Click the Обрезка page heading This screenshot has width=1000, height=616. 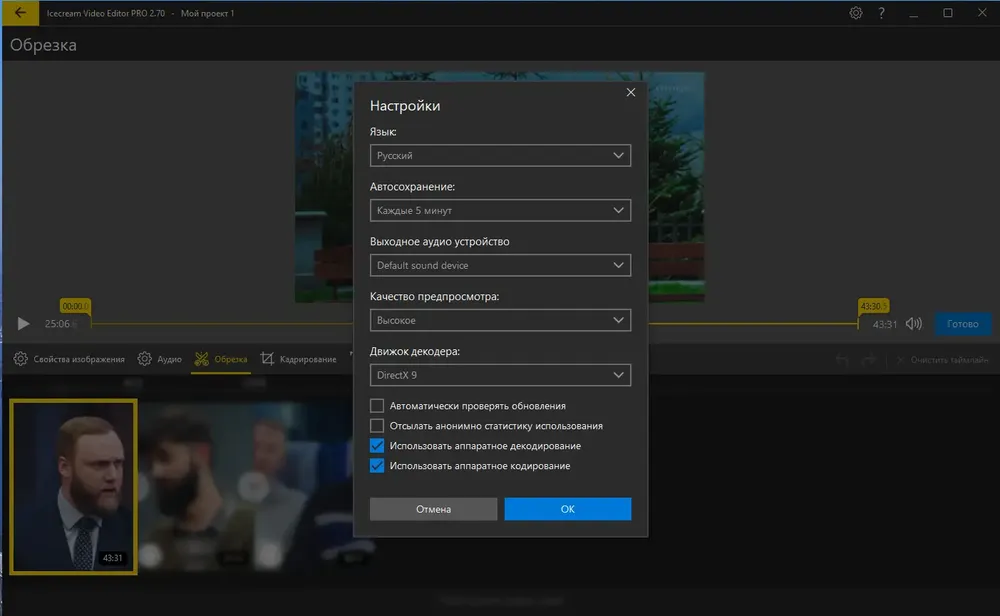click(x=43, y=45)
